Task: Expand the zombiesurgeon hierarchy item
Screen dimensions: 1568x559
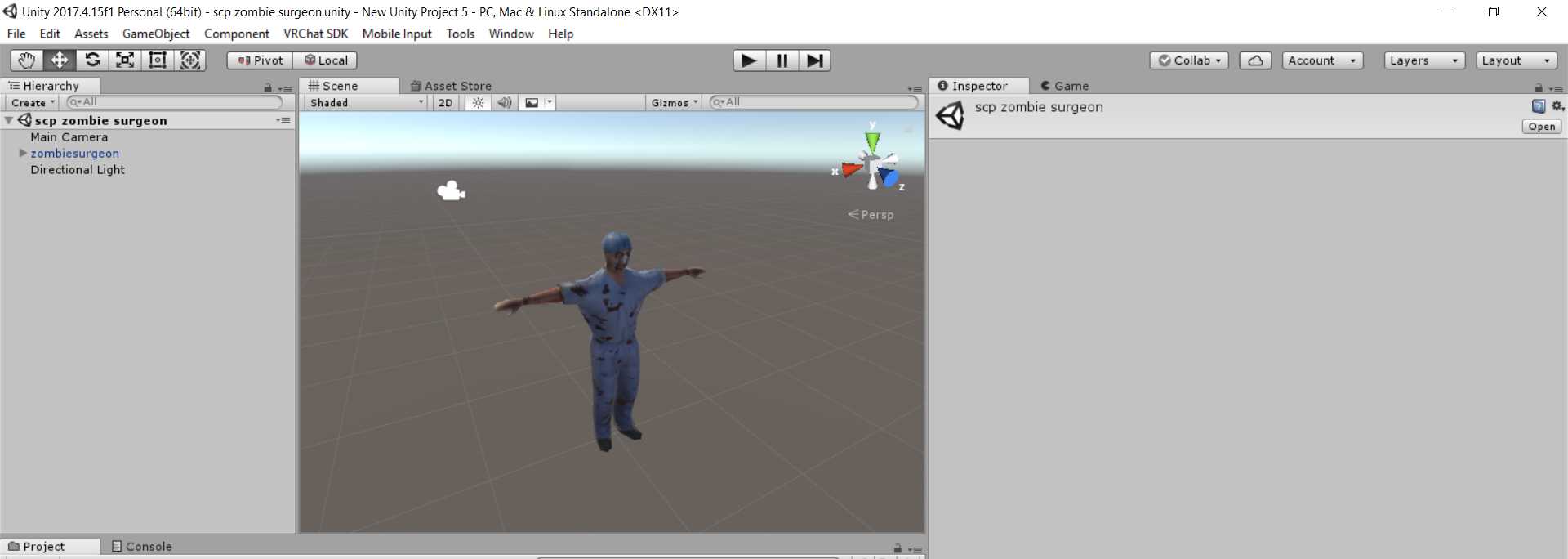Action: click(x=23, y=153)
